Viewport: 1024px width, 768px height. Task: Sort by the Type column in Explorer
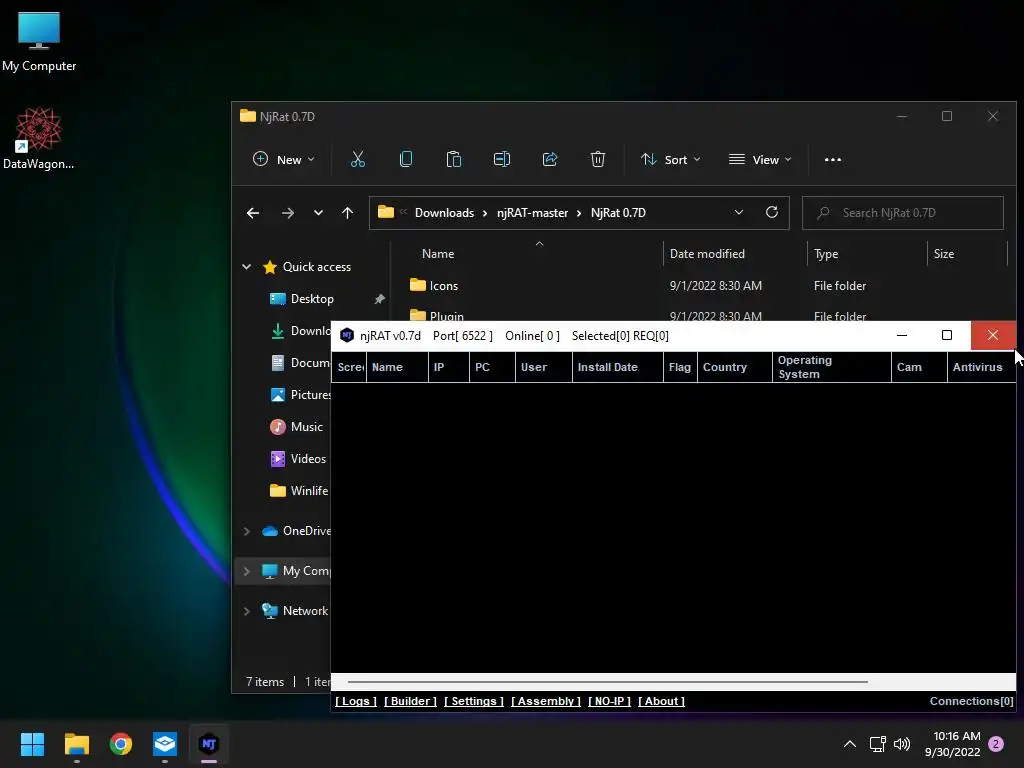825,253
